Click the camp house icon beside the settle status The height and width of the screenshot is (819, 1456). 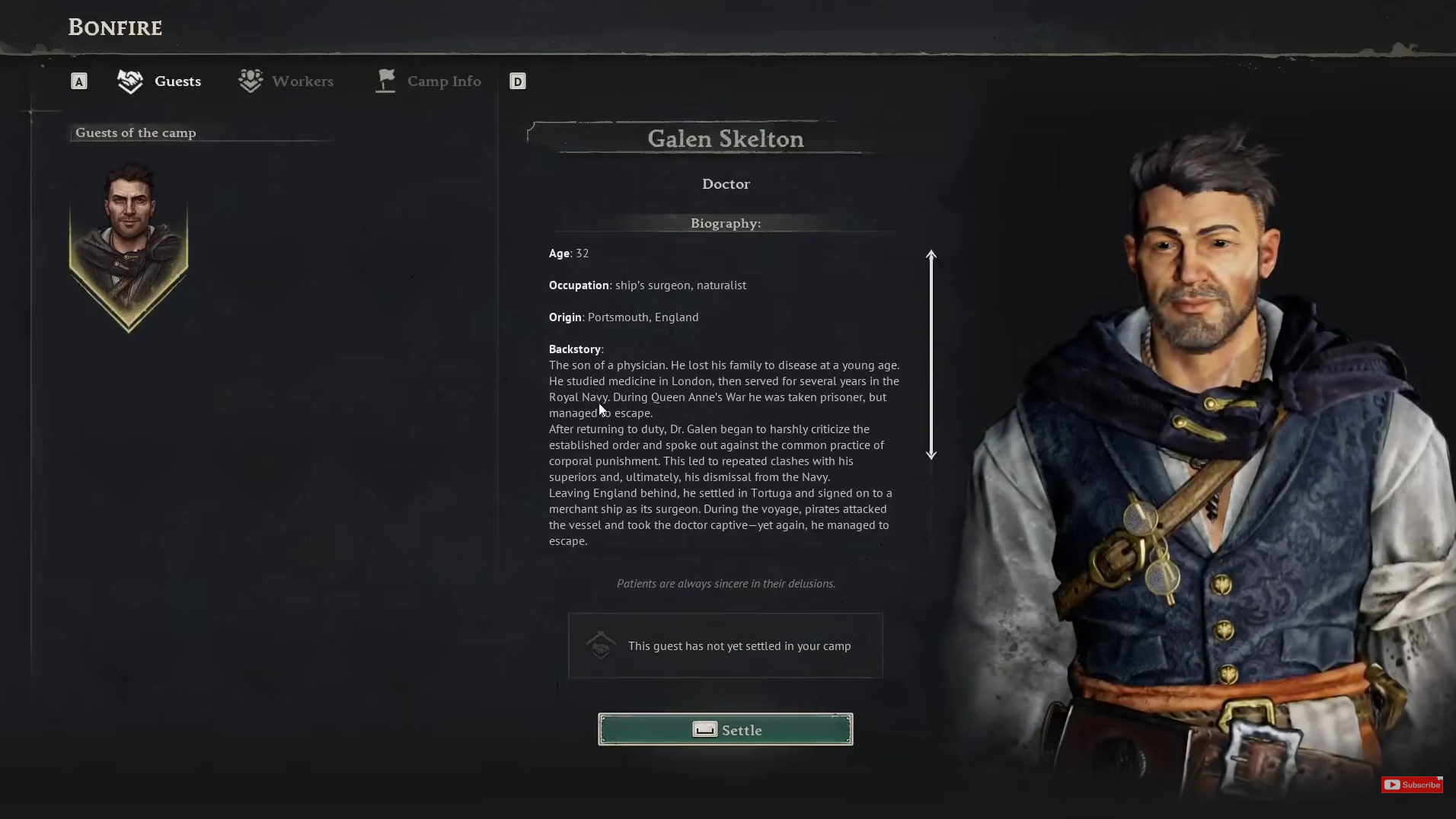coord(601,645)
